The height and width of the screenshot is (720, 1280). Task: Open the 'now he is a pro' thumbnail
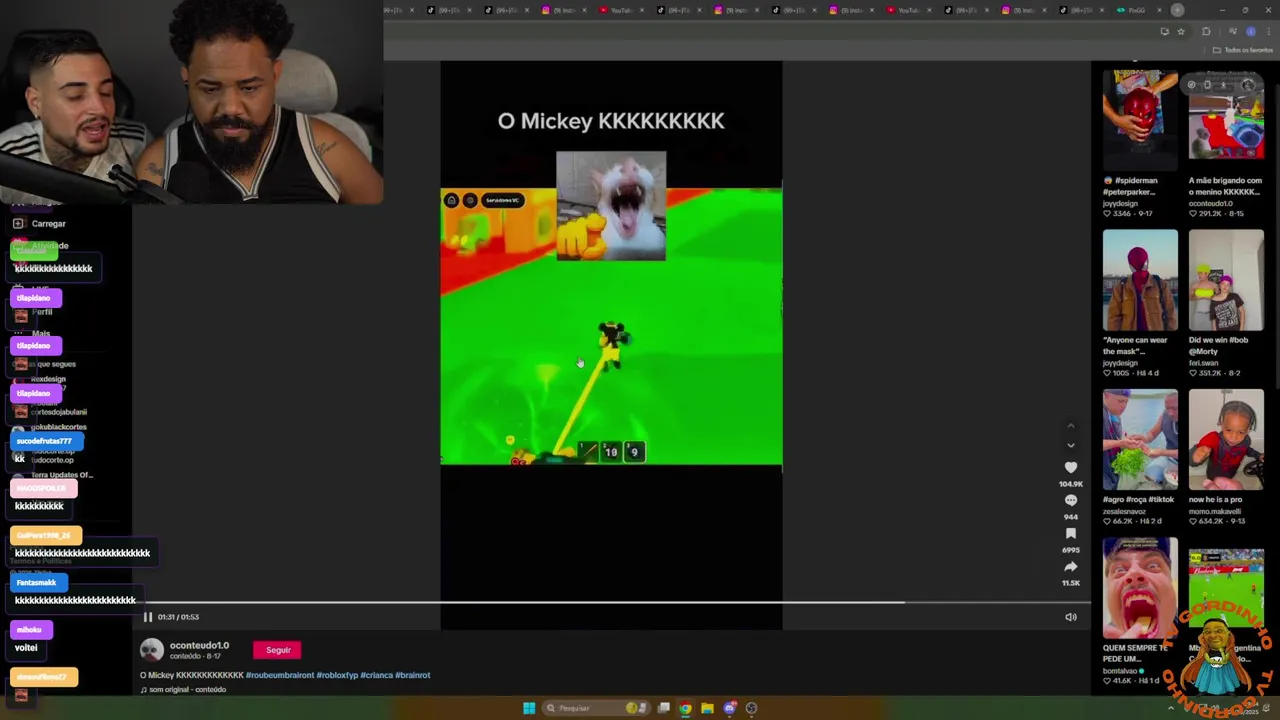click(x=1226, y=440)
